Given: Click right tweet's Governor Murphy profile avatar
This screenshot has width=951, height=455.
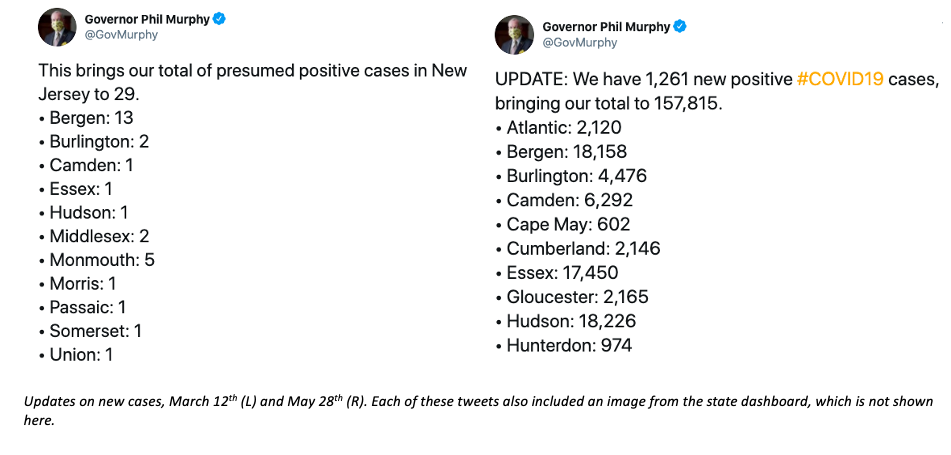Looking at the screenshot, I should click(514, 34).
